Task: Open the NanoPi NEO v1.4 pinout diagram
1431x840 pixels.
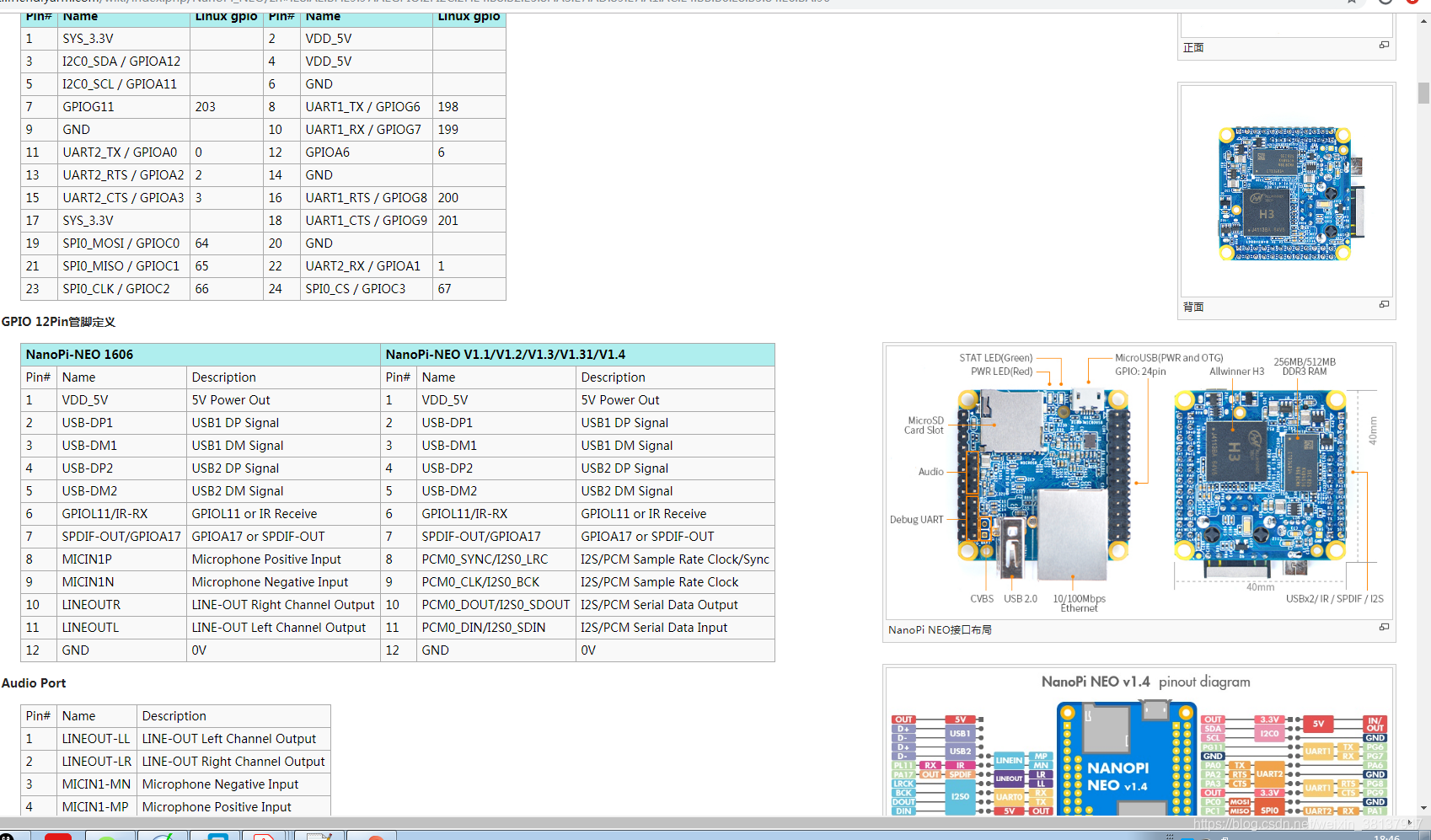Action: pos(1139,742)
